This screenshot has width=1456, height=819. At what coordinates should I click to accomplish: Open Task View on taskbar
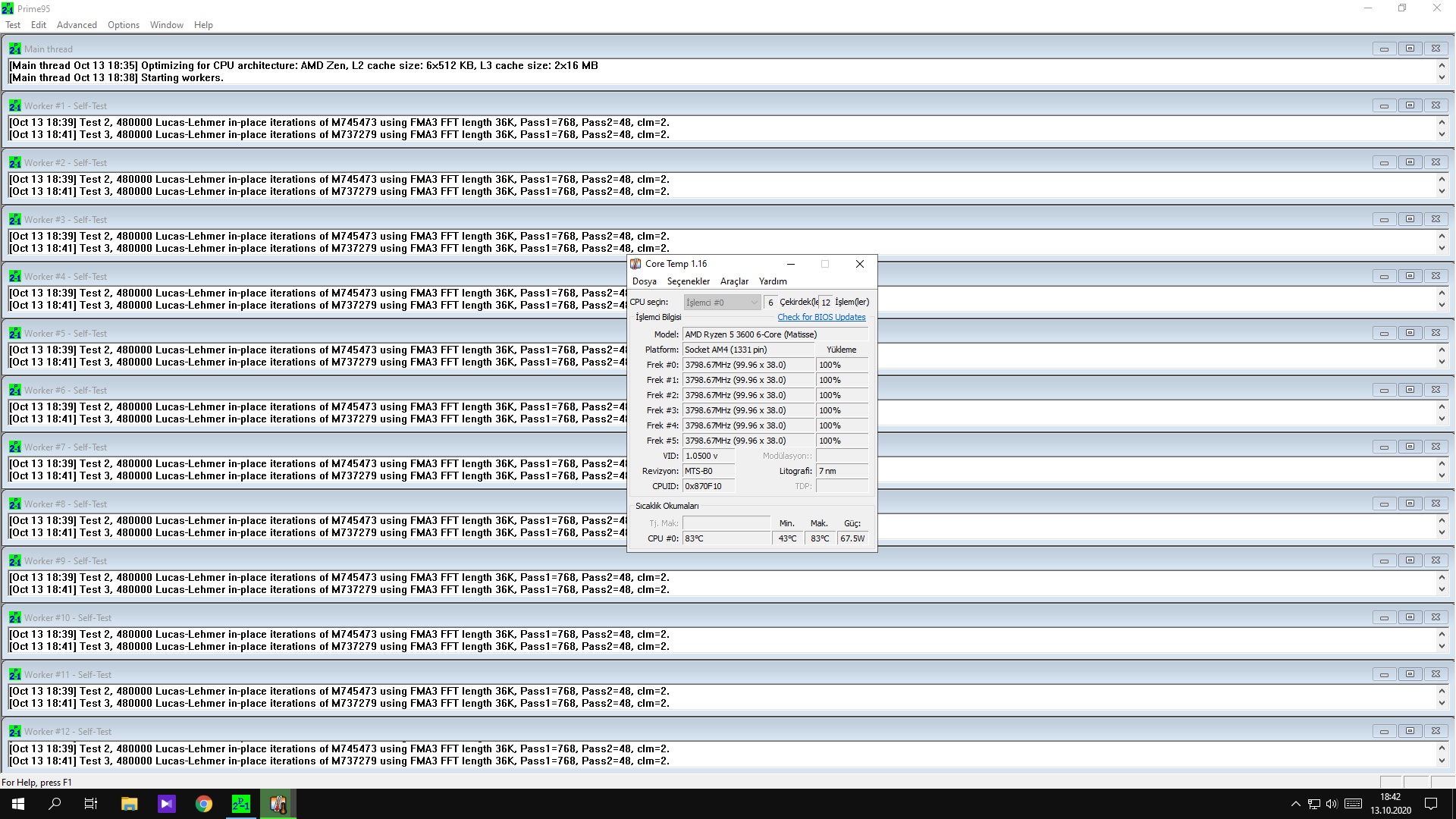(91, 804)
